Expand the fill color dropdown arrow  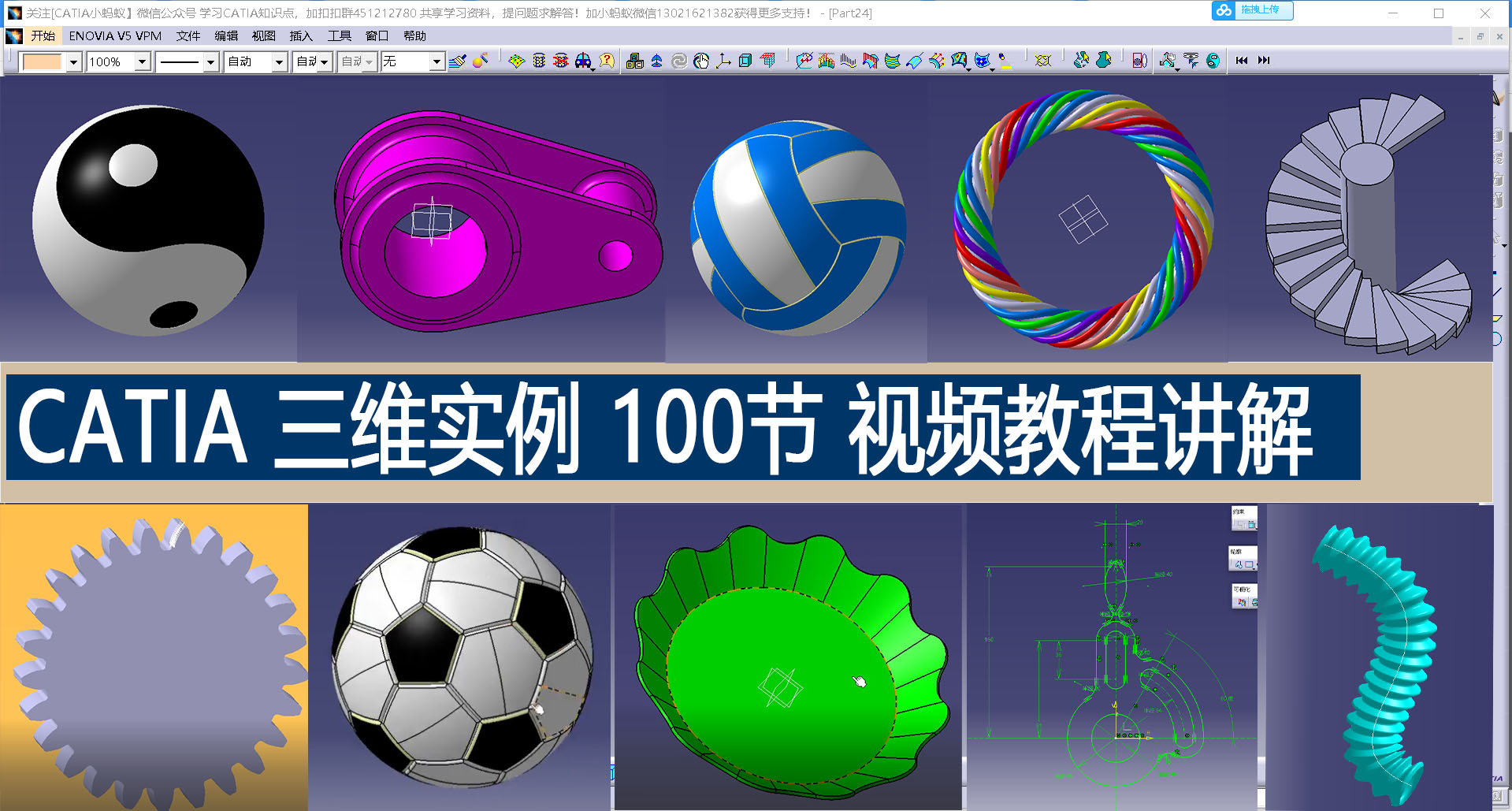tap(73, 61)
